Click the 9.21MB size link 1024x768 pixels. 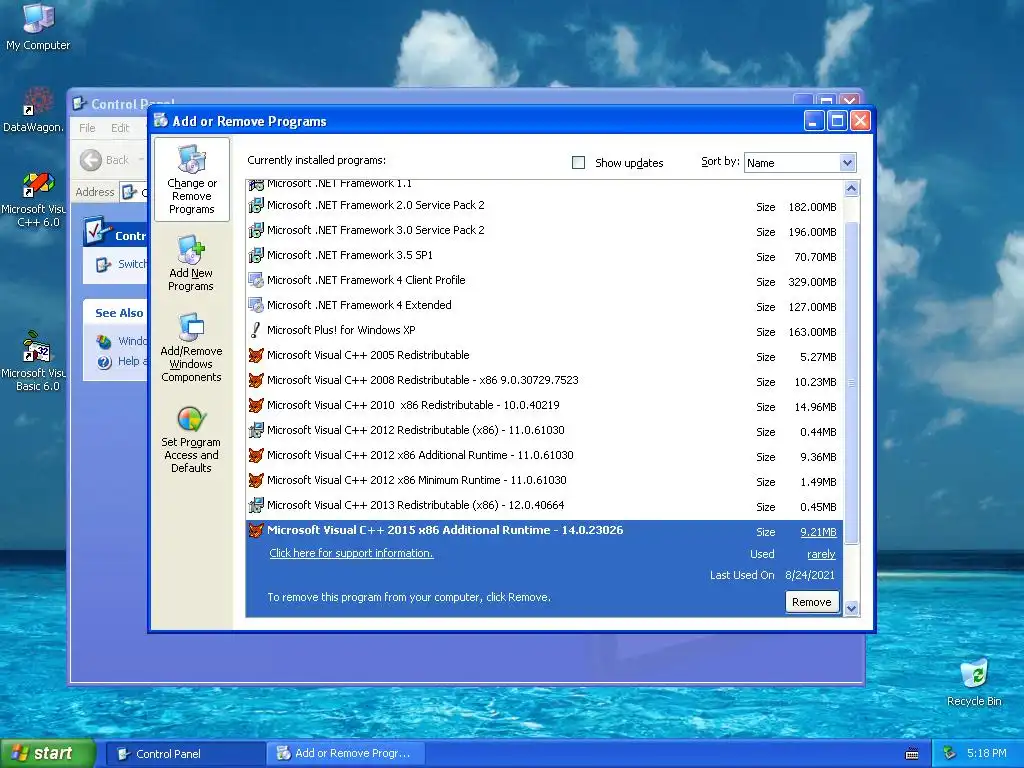pos(818,532)
